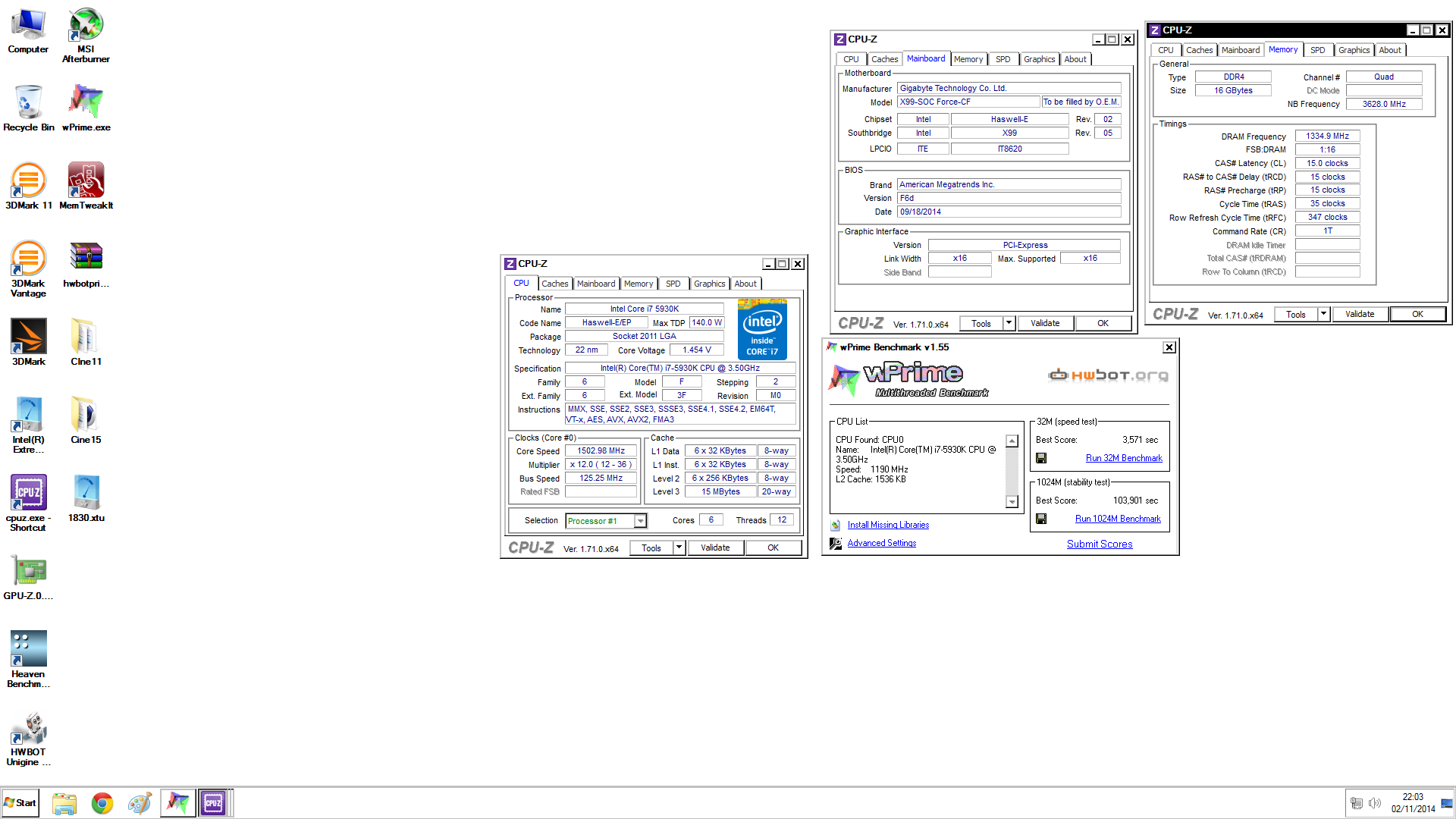Click the save icon for 32M score
Image resolution: width=1456 pixels, height=819 pixels.
pos(1041,458)
